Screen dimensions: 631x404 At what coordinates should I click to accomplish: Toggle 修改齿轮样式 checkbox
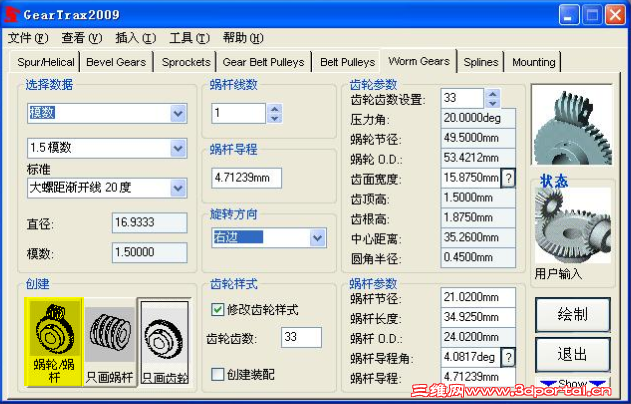click(x=218, y=309)
